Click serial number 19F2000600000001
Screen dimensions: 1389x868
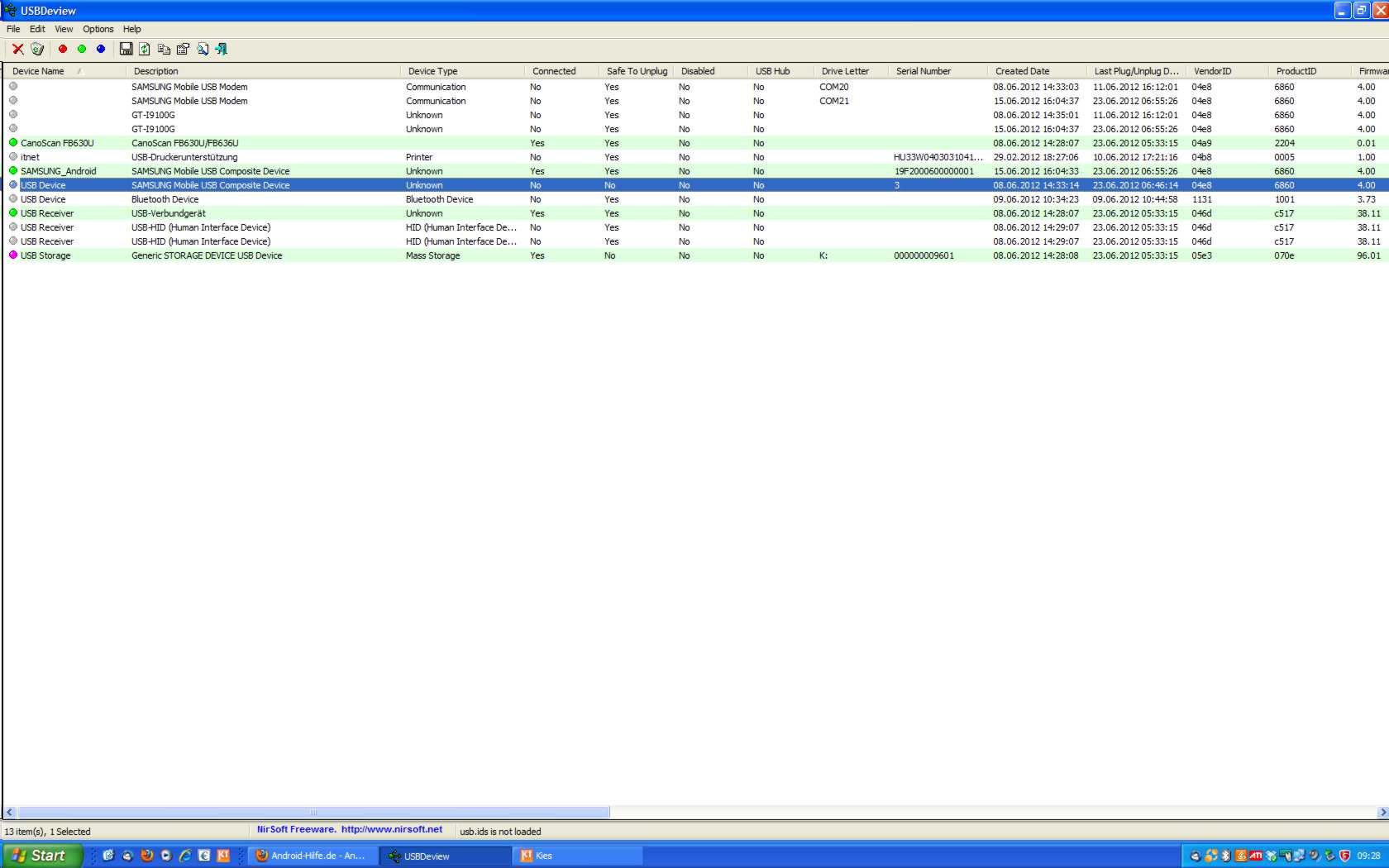pyautogui.click(x=934, y=170)
